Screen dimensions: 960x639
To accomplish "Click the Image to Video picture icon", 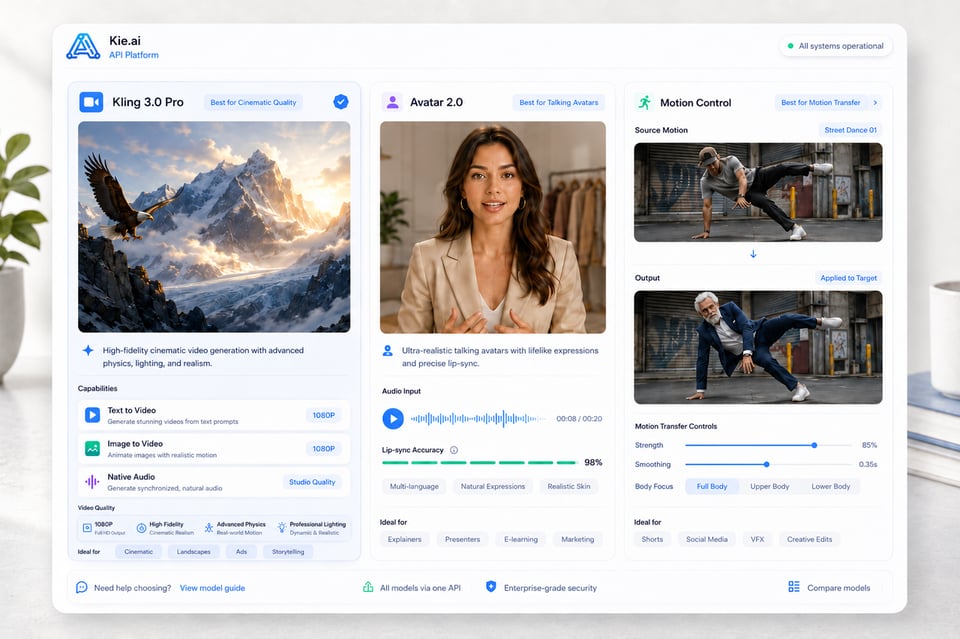I will 92,449.
